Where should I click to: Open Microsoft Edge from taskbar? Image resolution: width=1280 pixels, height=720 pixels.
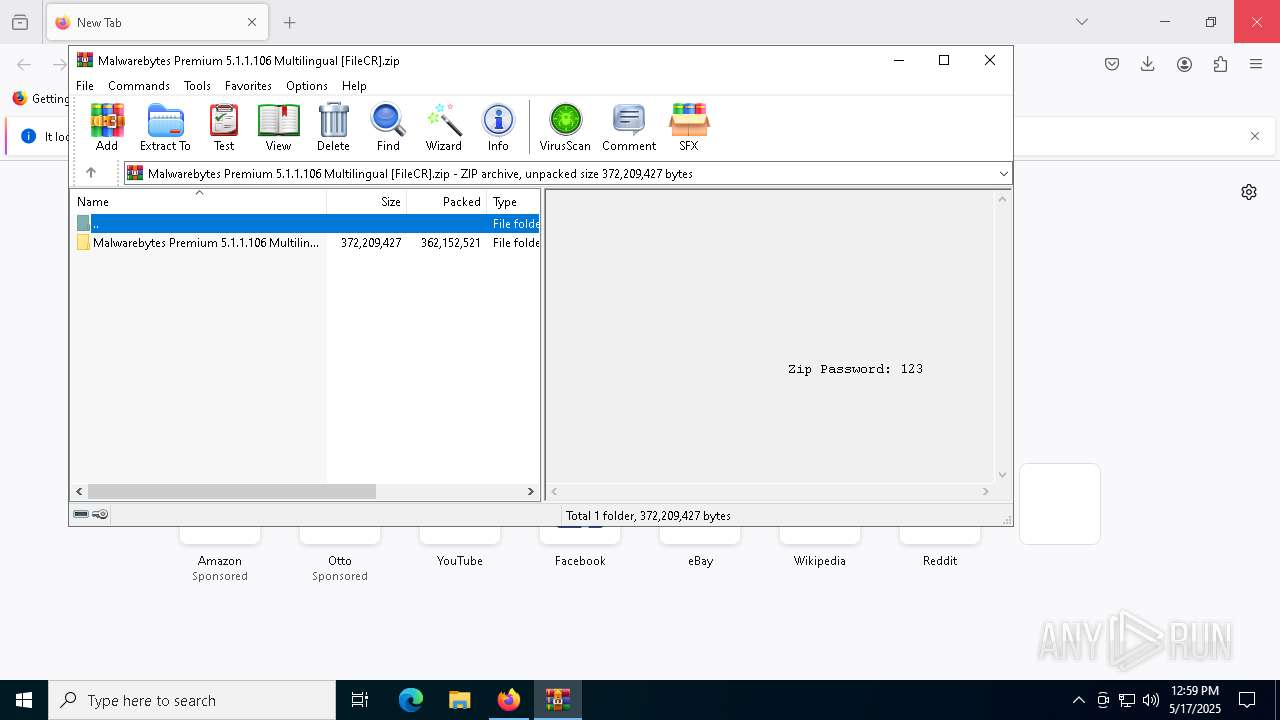[411, 700]
